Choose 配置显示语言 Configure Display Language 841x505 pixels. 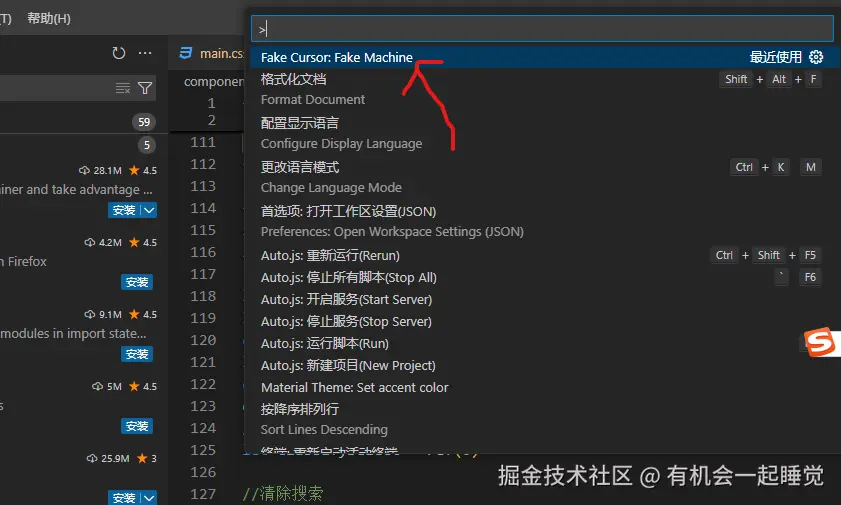coord(542,133)
